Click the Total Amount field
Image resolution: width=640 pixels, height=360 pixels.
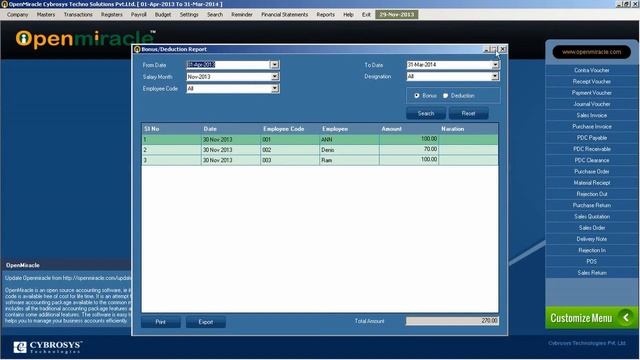[x=452, y=321]
